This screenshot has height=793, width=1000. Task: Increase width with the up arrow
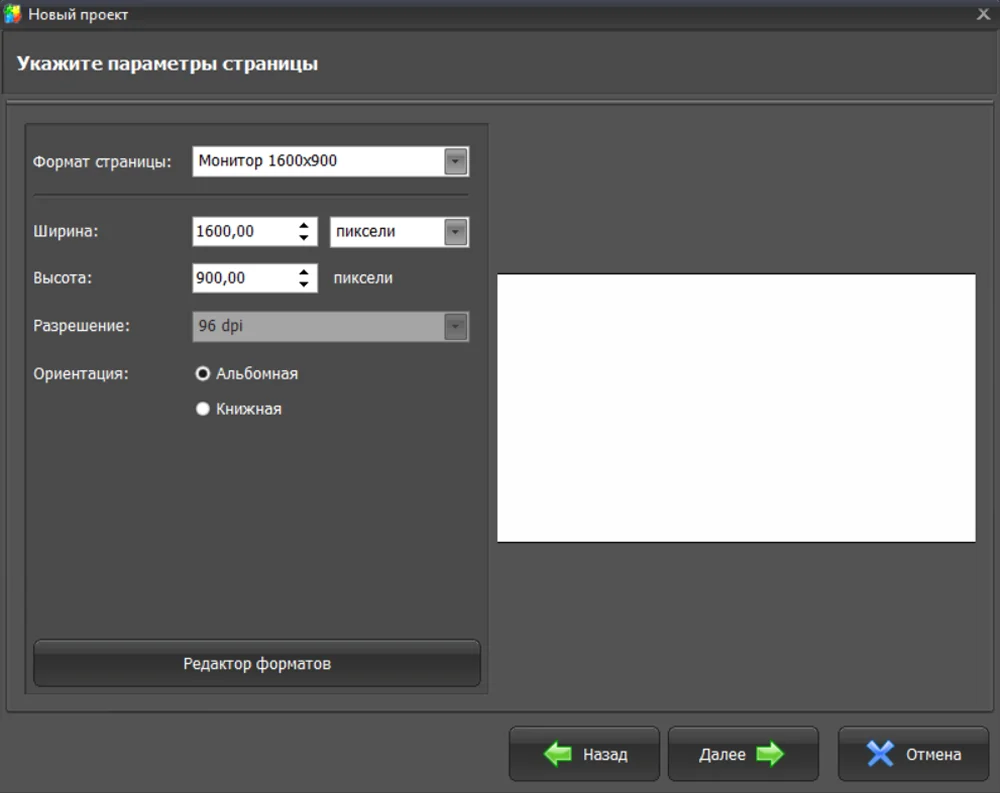(x=304, y=225)
